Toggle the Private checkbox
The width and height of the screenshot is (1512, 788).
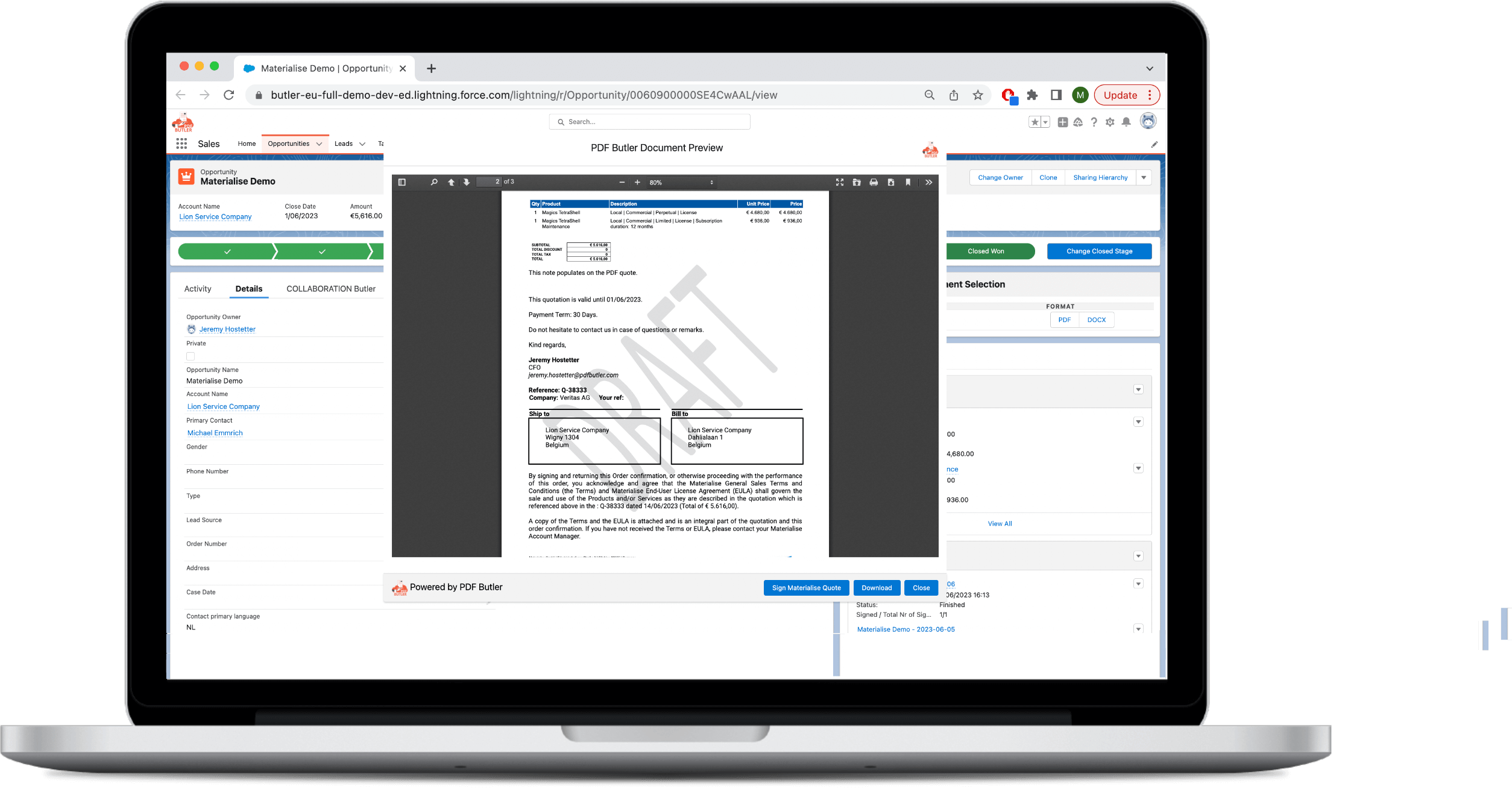tap(191, 356)
